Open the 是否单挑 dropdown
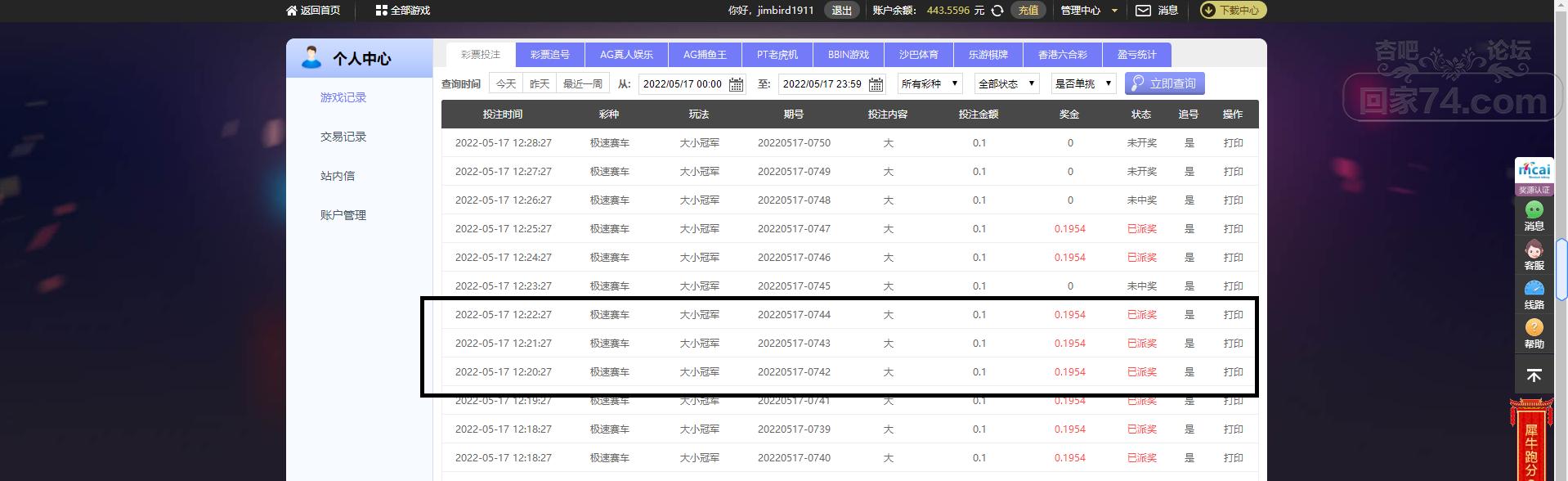The width and height of the screenshot is (1568, 481). (1083, 84)
